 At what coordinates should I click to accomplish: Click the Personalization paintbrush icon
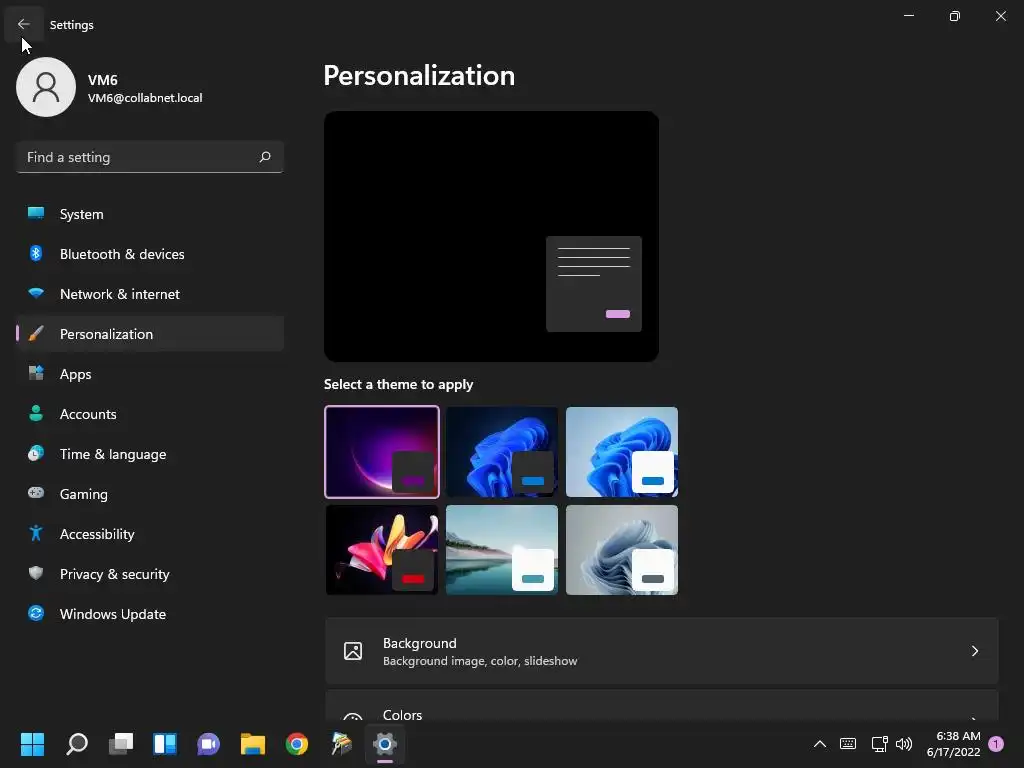coord(36,333)
